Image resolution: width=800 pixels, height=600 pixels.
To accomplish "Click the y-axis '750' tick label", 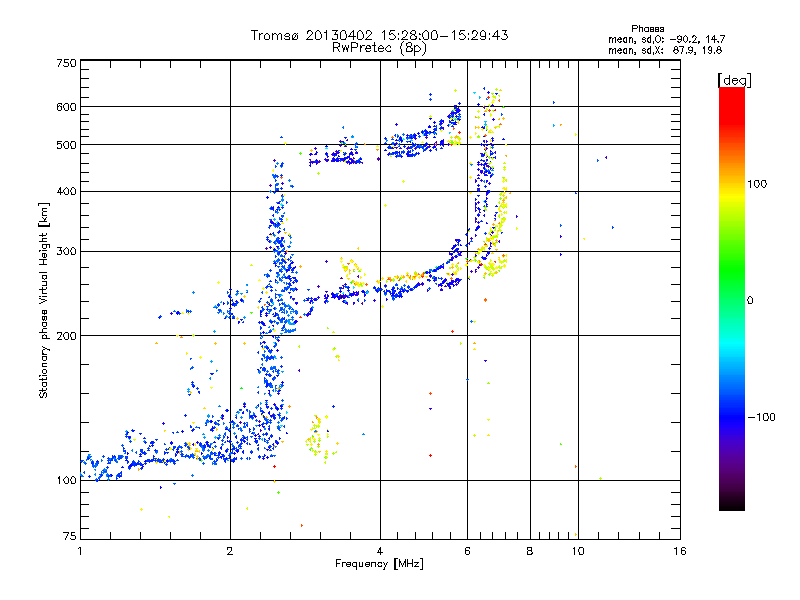I will pos(66,63).
